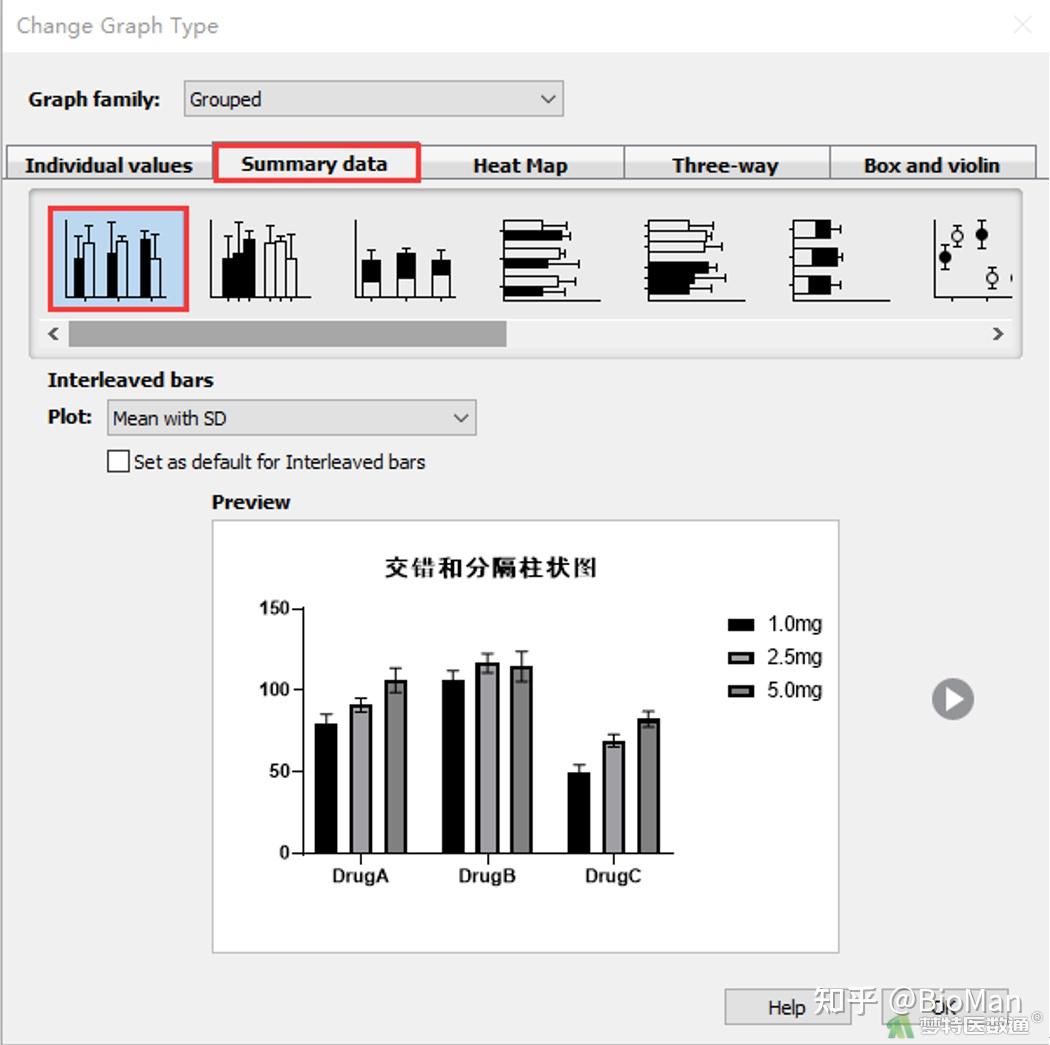Switch to the Heat Map tab
The height and width of the screenshot is (1045, 1050).
click(x=520, y=164)
